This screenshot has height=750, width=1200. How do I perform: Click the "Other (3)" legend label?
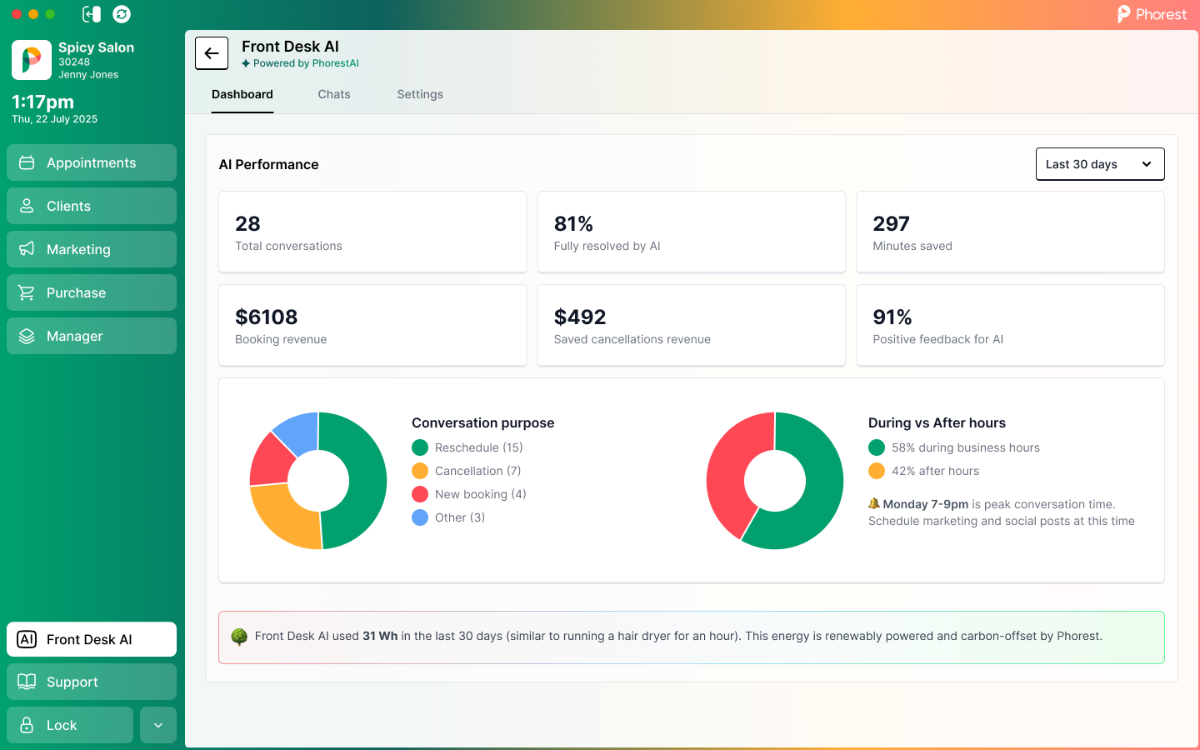tap(460, 518)
